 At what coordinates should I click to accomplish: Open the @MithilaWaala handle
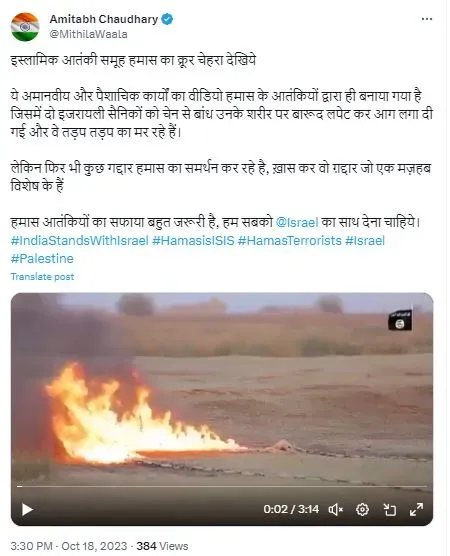click(88, 34)
